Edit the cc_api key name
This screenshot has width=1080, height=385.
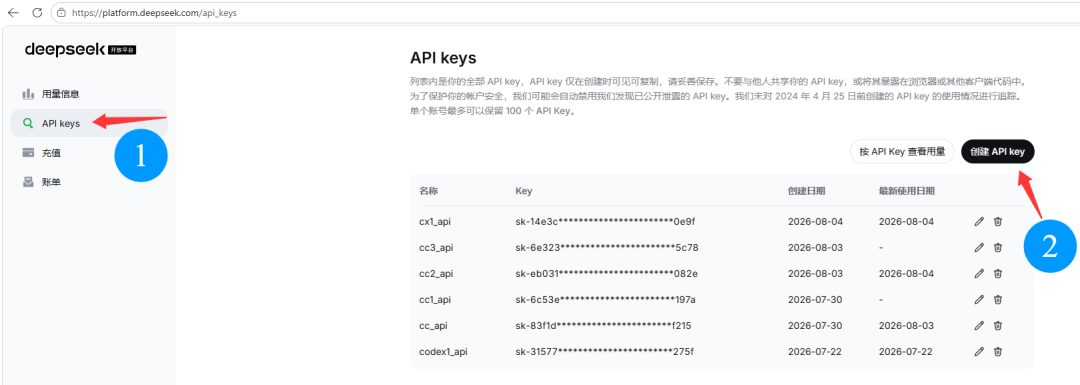click(x=979, y=325)
